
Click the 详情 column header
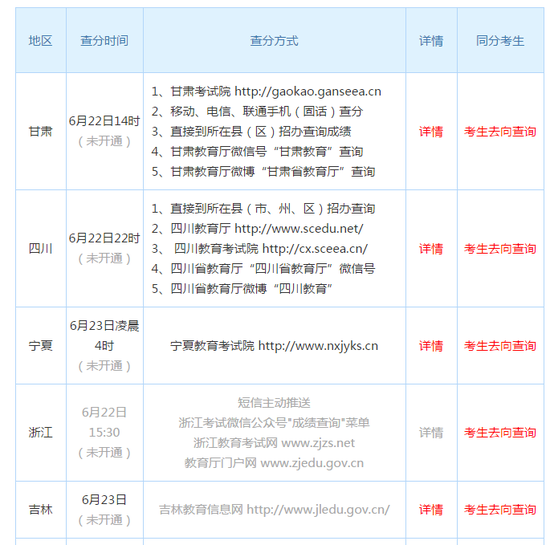click(431, 41)
